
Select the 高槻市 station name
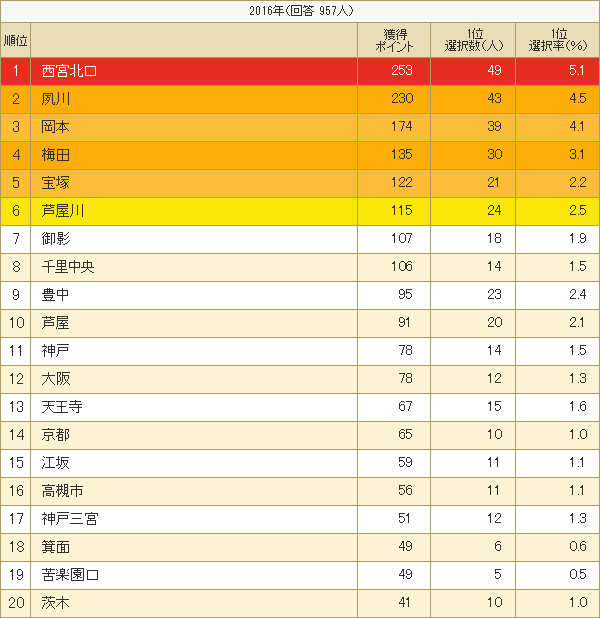click(62, 491)
